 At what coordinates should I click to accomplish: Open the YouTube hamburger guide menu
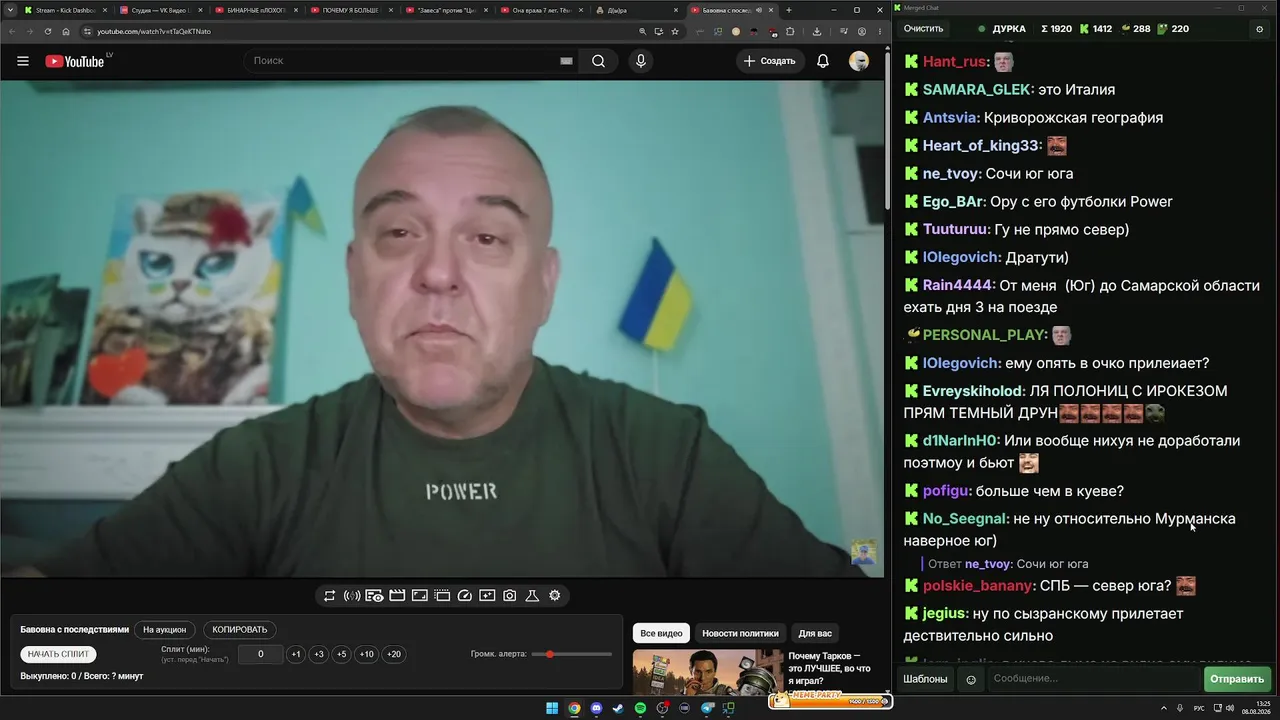pos(23,61)
